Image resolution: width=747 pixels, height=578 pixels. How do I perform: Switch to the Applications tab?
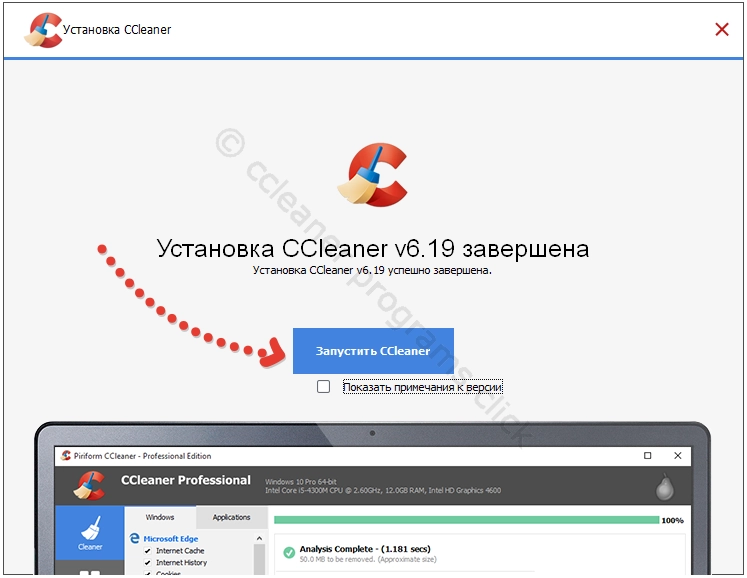point(231,517)
